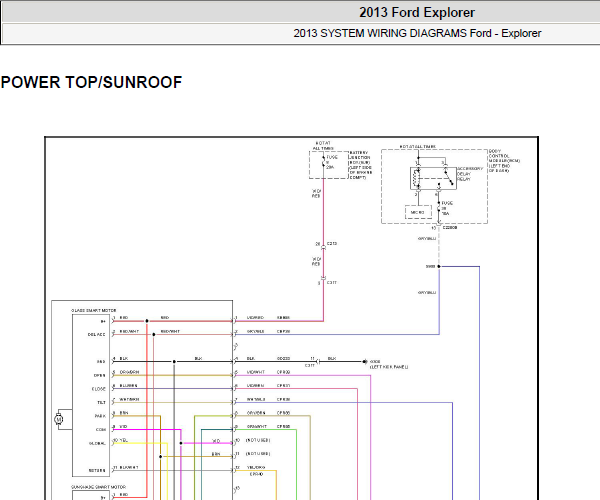Click the "BATTERY JUNCTION BOX" label
This screenshot has height=500, width=600.
[x=360, y=165]
